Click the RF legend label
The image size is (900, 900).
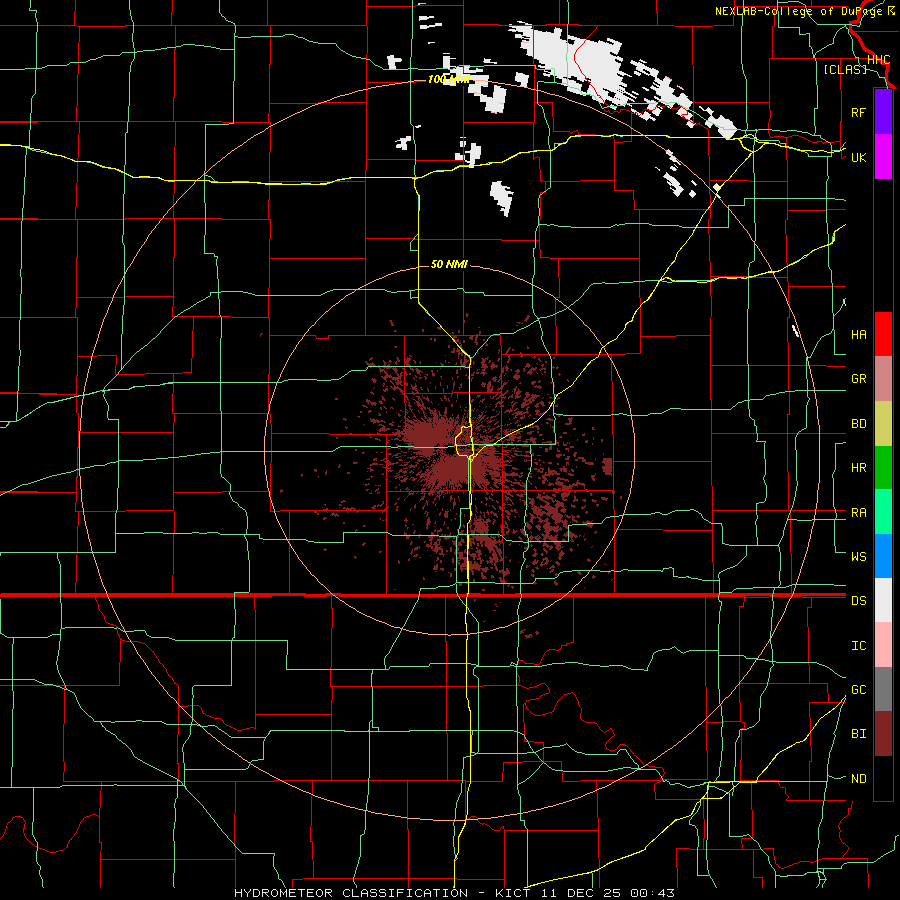(858, 112)
